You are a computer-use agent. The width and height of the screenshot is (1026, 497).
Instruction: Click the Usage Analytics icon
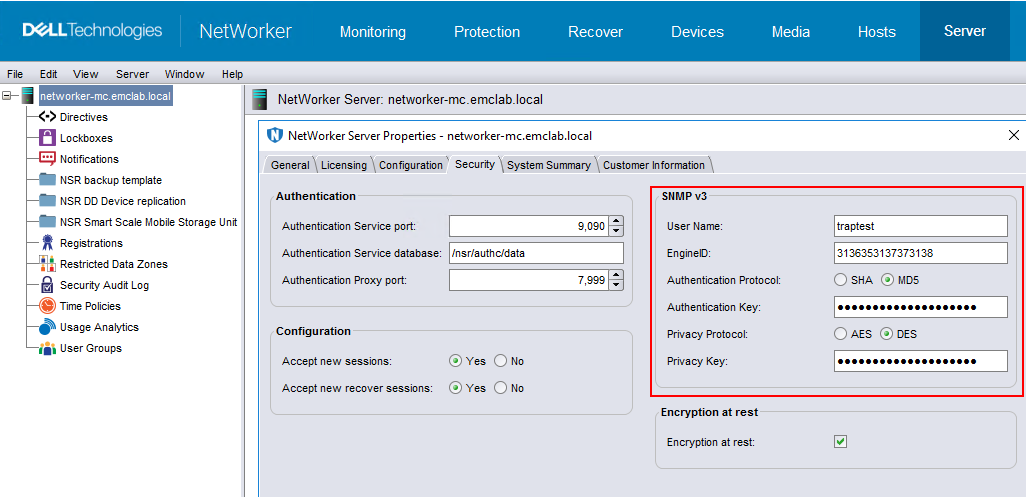tap(47, 327)
